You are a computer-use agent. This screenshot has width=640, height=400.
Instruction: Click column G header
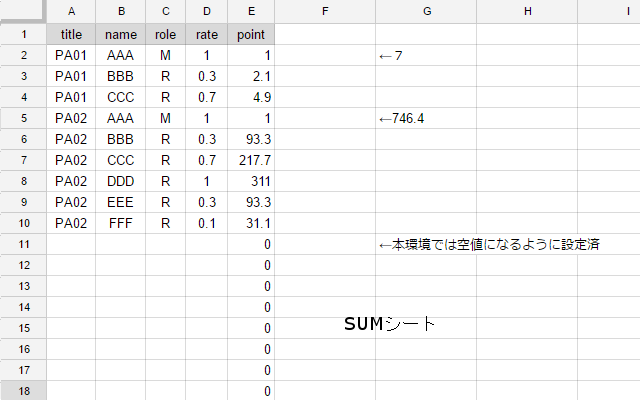[426, 10]
